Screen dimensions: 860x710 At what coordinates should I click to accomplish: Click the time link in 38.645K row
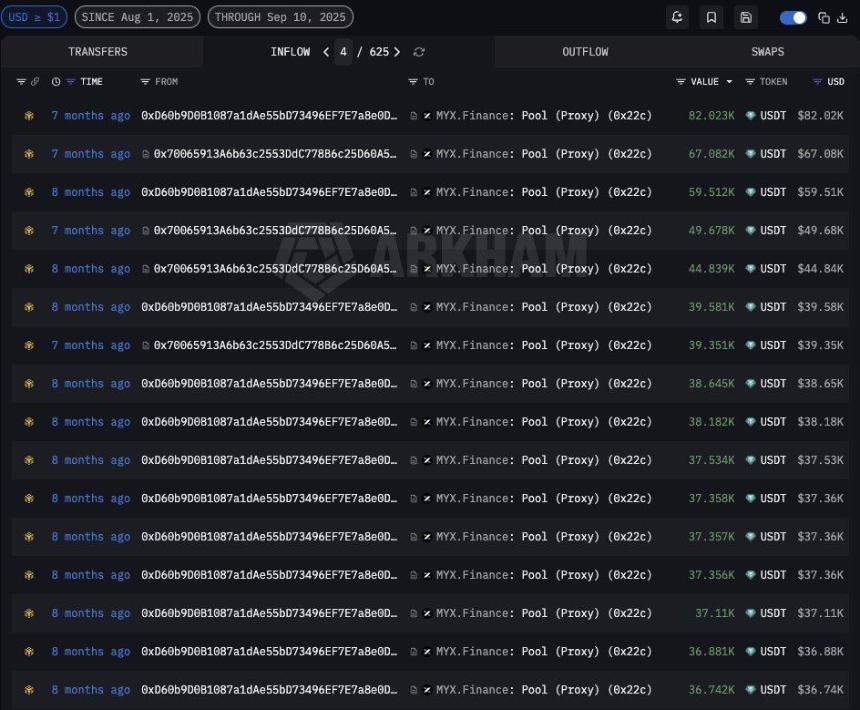coord(90,384)
